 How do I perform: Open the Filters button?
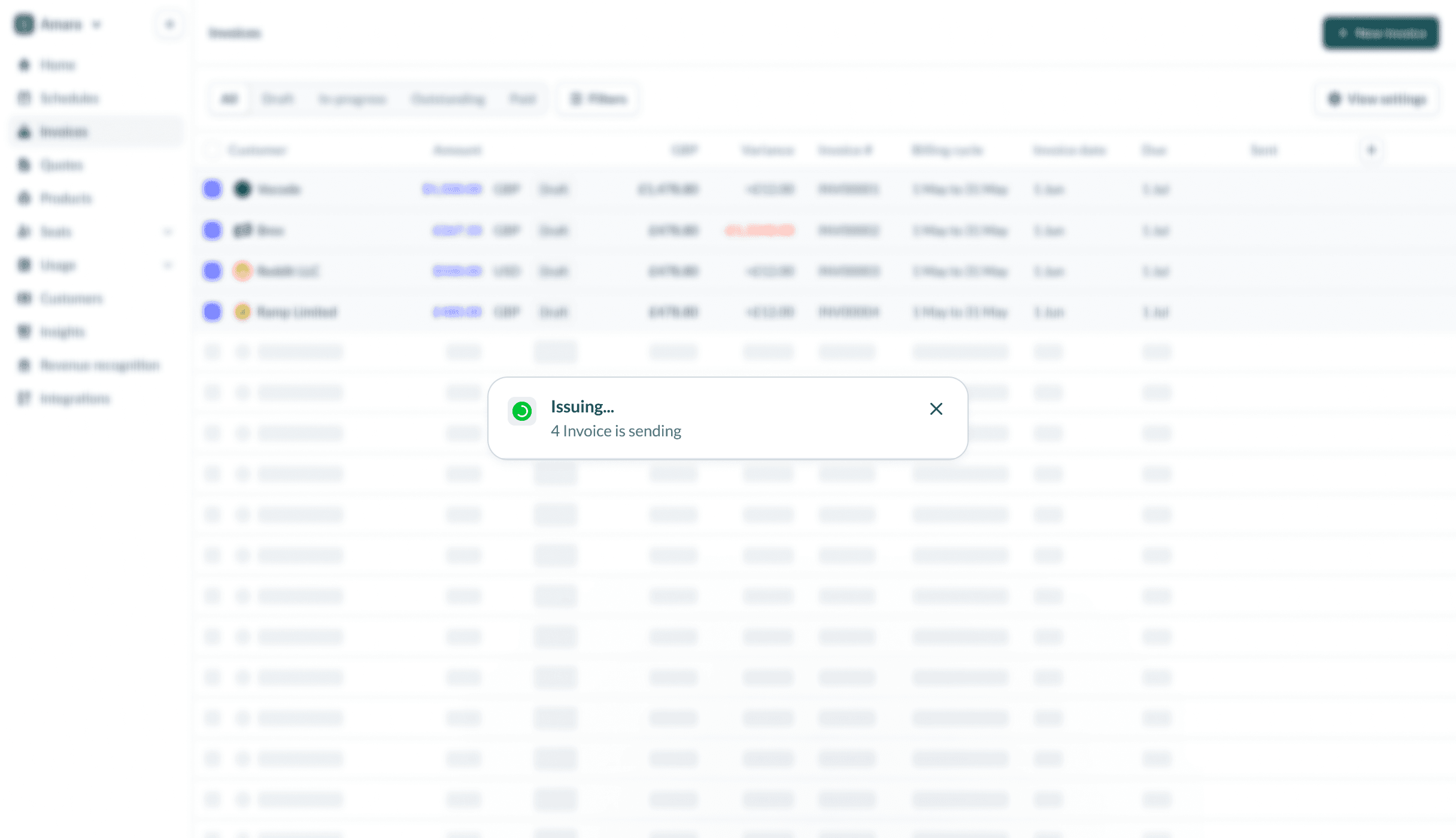coord(597,99)
